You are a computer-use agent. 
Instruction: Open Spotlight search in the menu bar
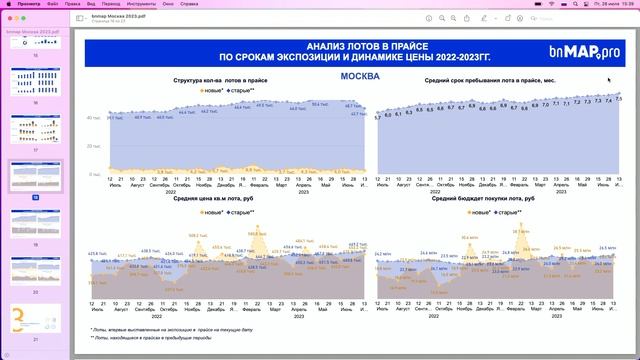[575, 4]
